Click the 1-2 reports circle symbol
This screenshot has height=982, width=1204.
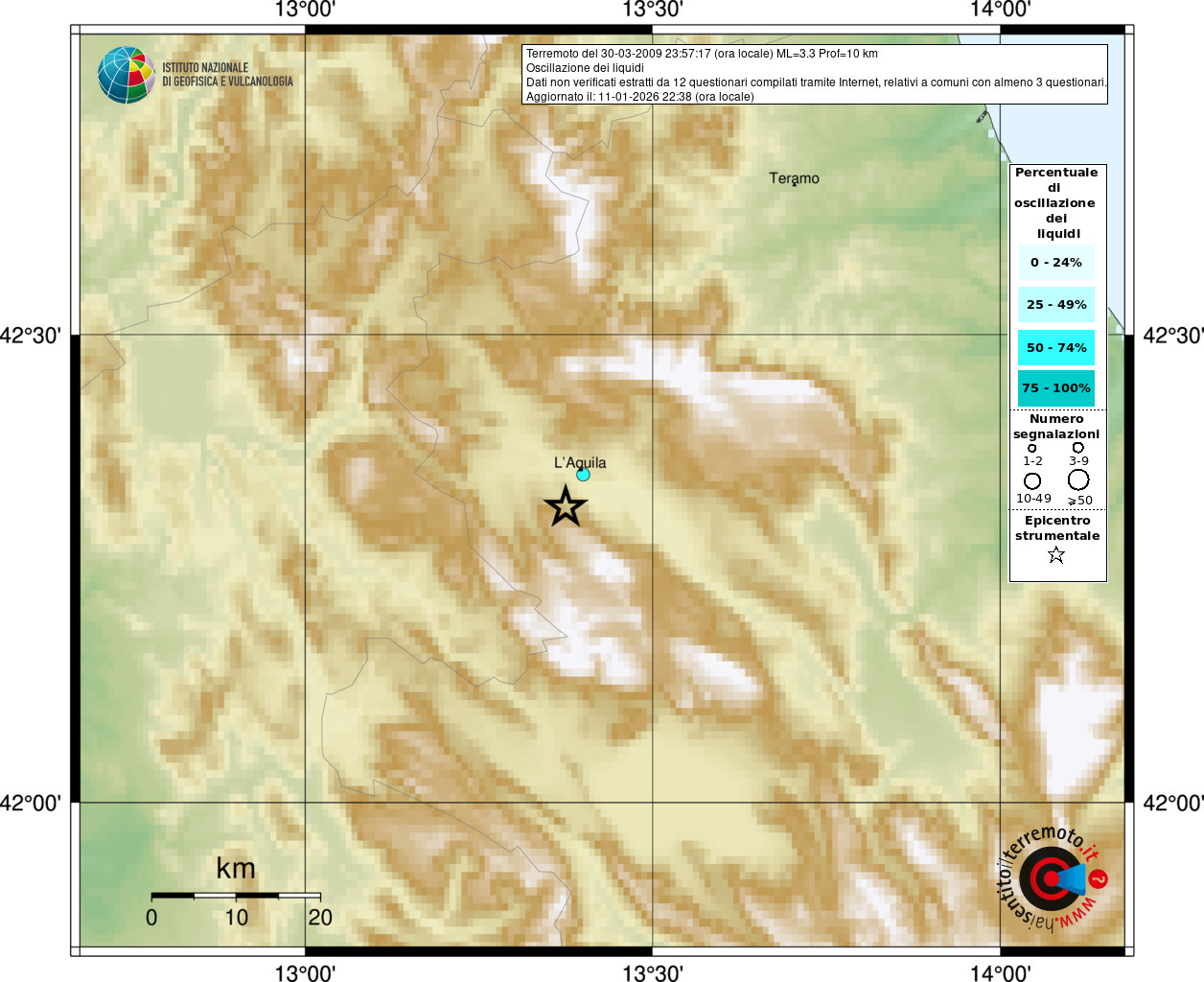[1032, 448]
